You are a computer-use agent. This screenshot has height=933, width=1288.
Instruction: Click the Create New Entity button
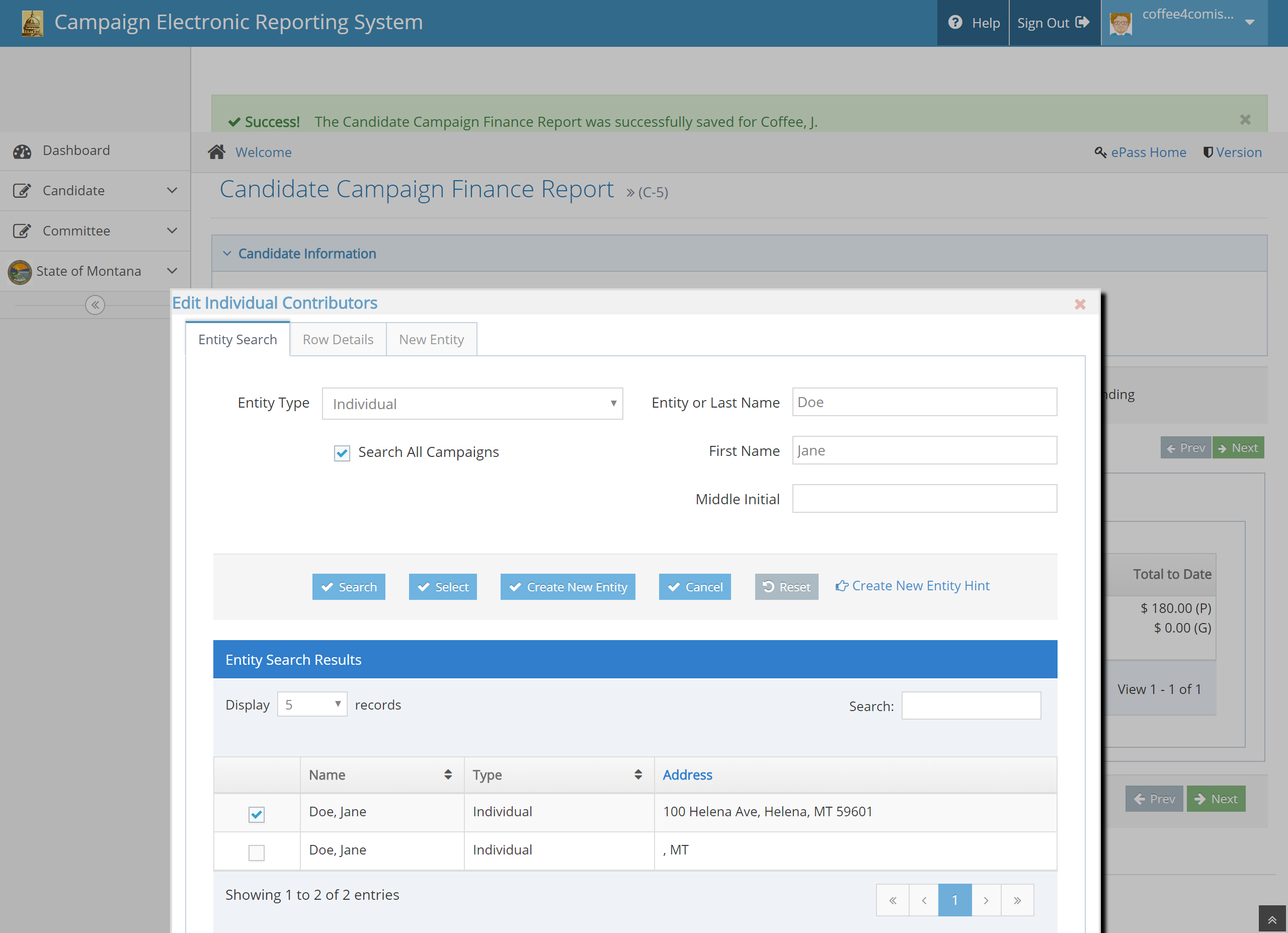(568, 587)
